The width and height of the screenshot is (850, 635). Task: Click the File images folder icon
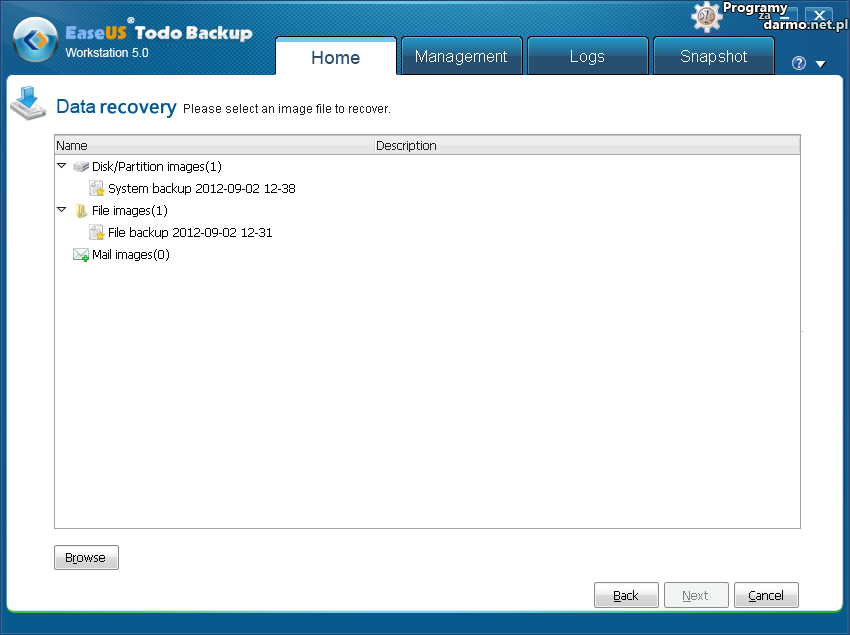(x=81, y=211)
